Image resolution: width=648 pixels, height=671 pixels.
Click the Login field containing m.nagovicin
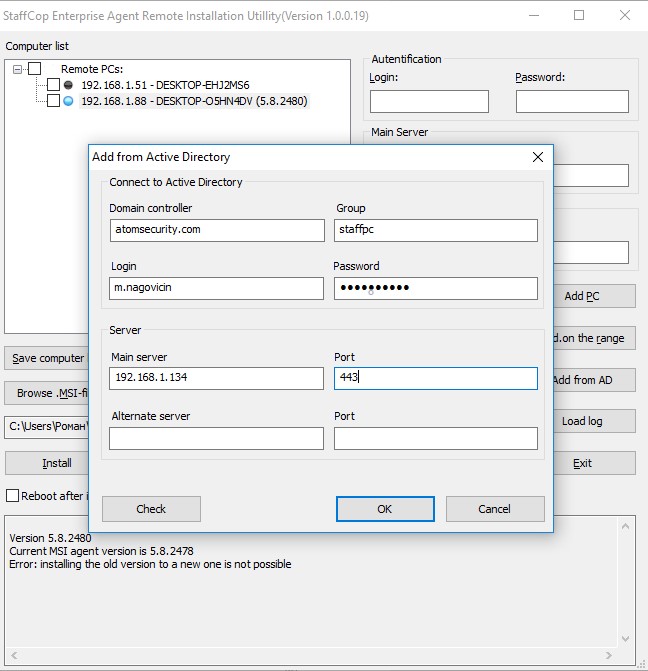click(216, 288)
